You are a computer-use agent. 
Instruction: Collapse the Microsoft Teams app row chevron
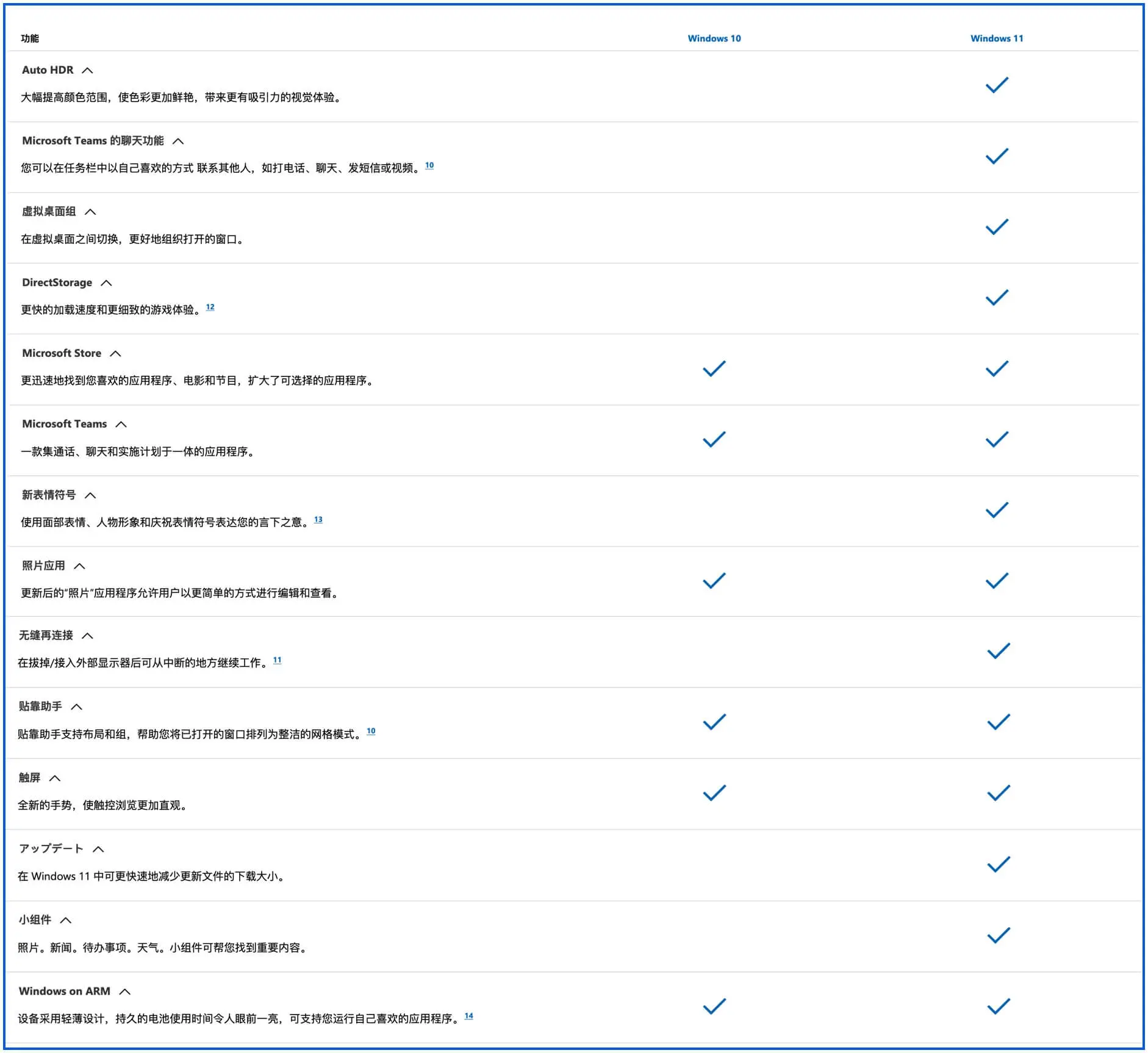121,424
